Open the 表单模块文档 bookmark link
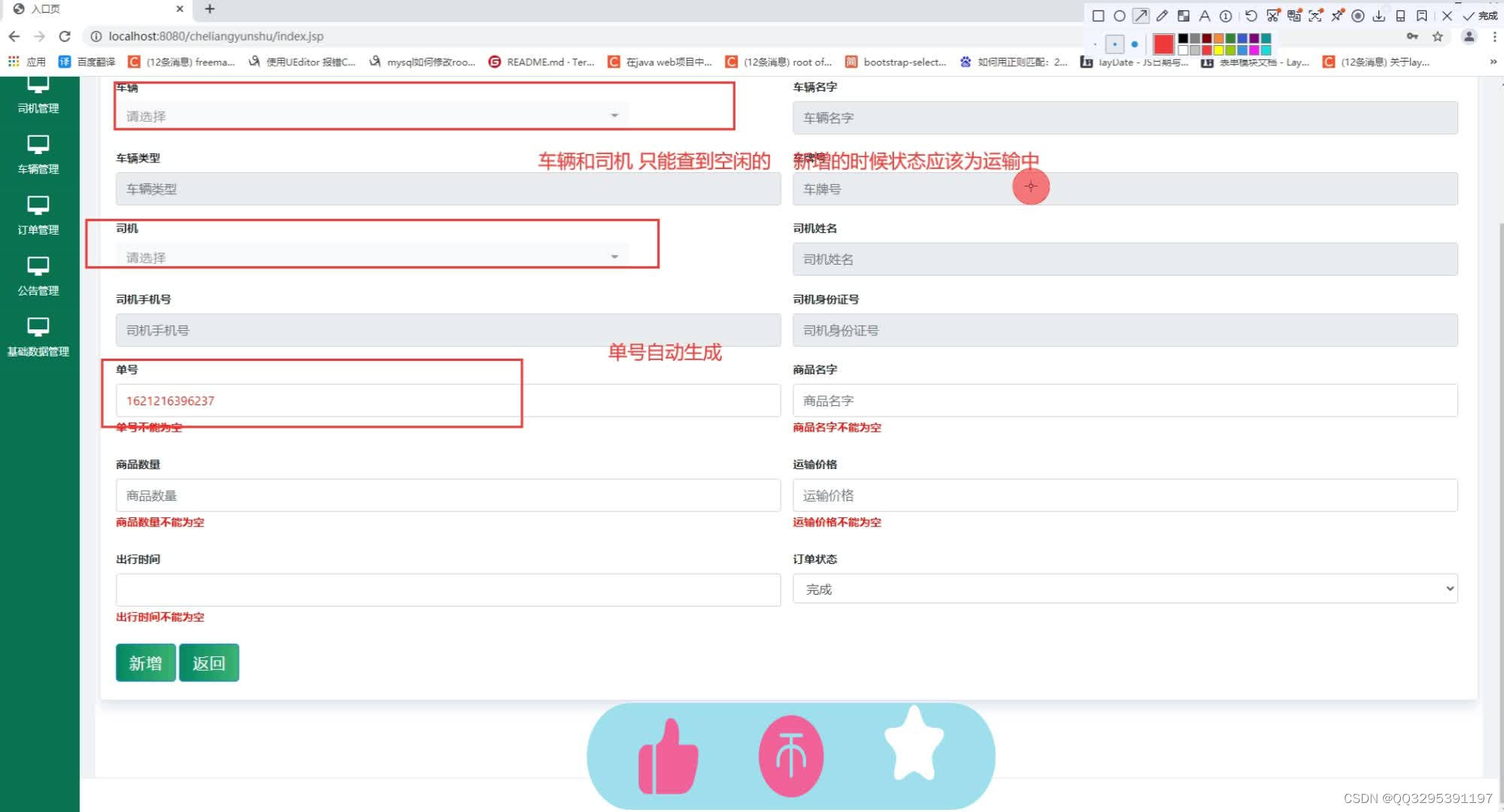The image size is (1504, 812). point(1254,62)
